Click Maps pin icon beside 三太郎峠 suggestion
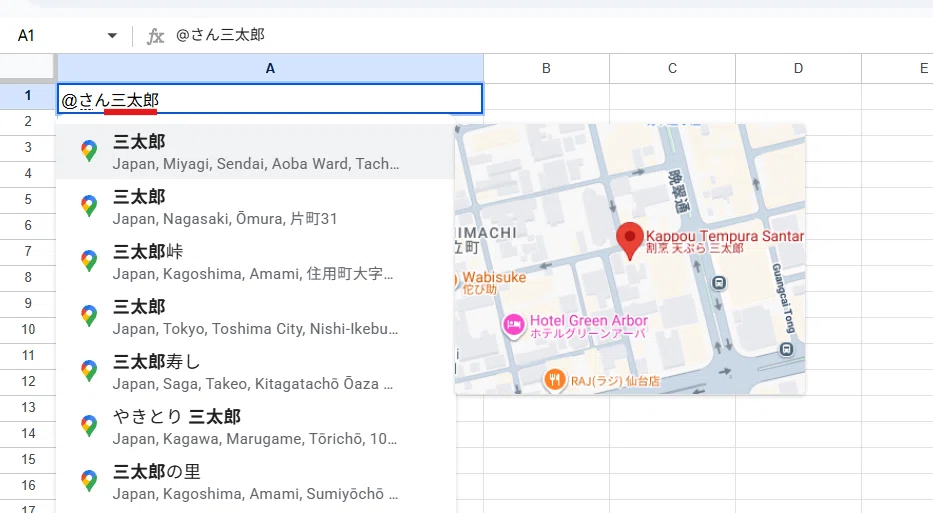Image resolution: width=933 pixels, height=513 pixels. [89, 261]
